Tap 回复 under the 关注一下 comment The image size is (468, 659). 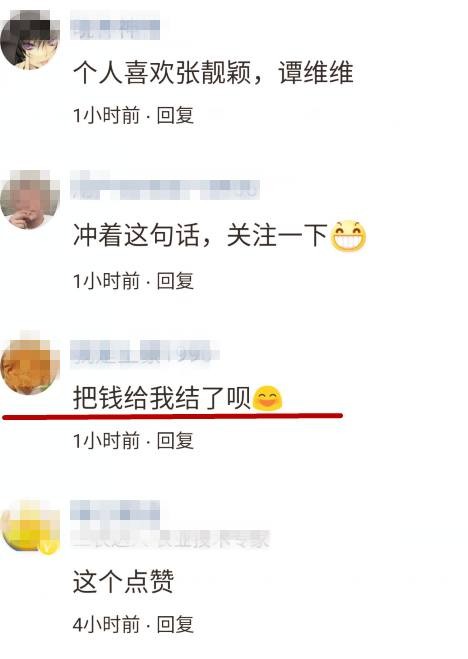click(175, 281)
